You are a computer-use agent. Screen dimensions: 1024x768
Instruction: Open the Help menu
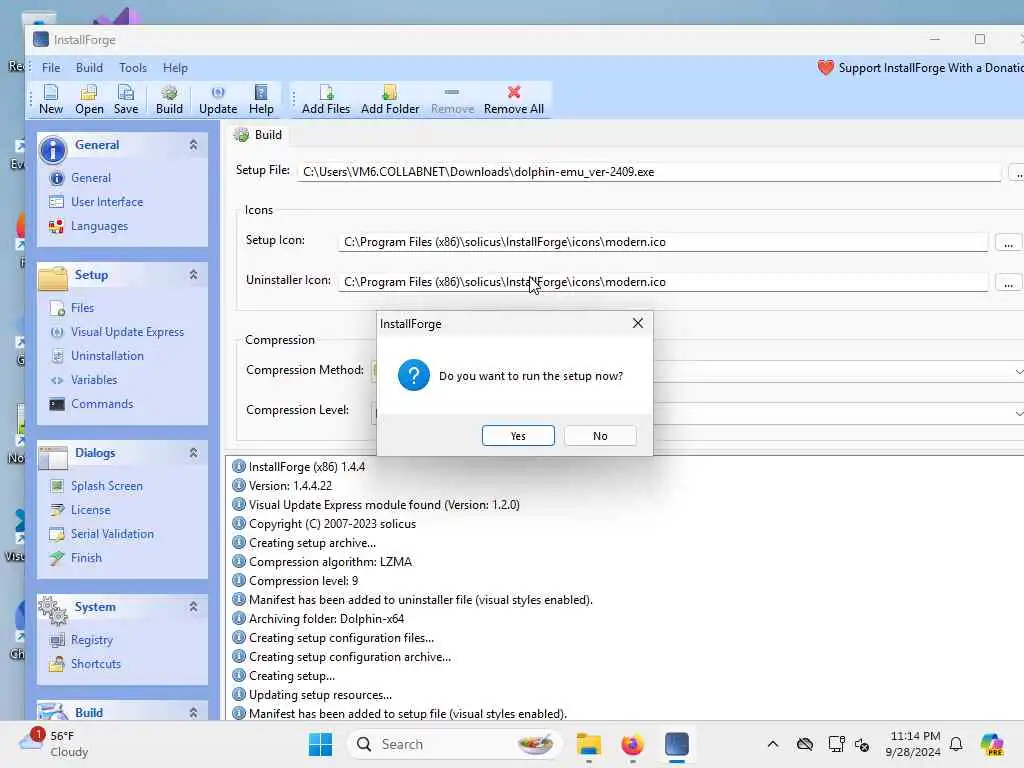175,67
